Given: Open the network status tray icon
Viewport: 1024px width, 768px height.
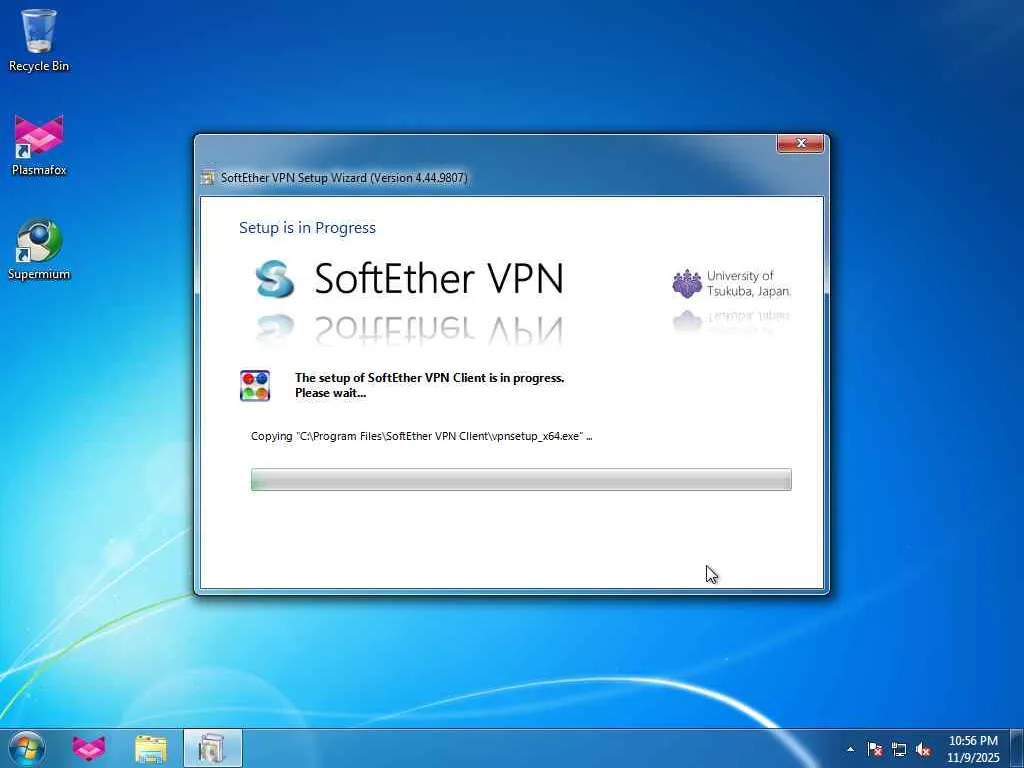Looking at the screenshot, I should (899, 749).
